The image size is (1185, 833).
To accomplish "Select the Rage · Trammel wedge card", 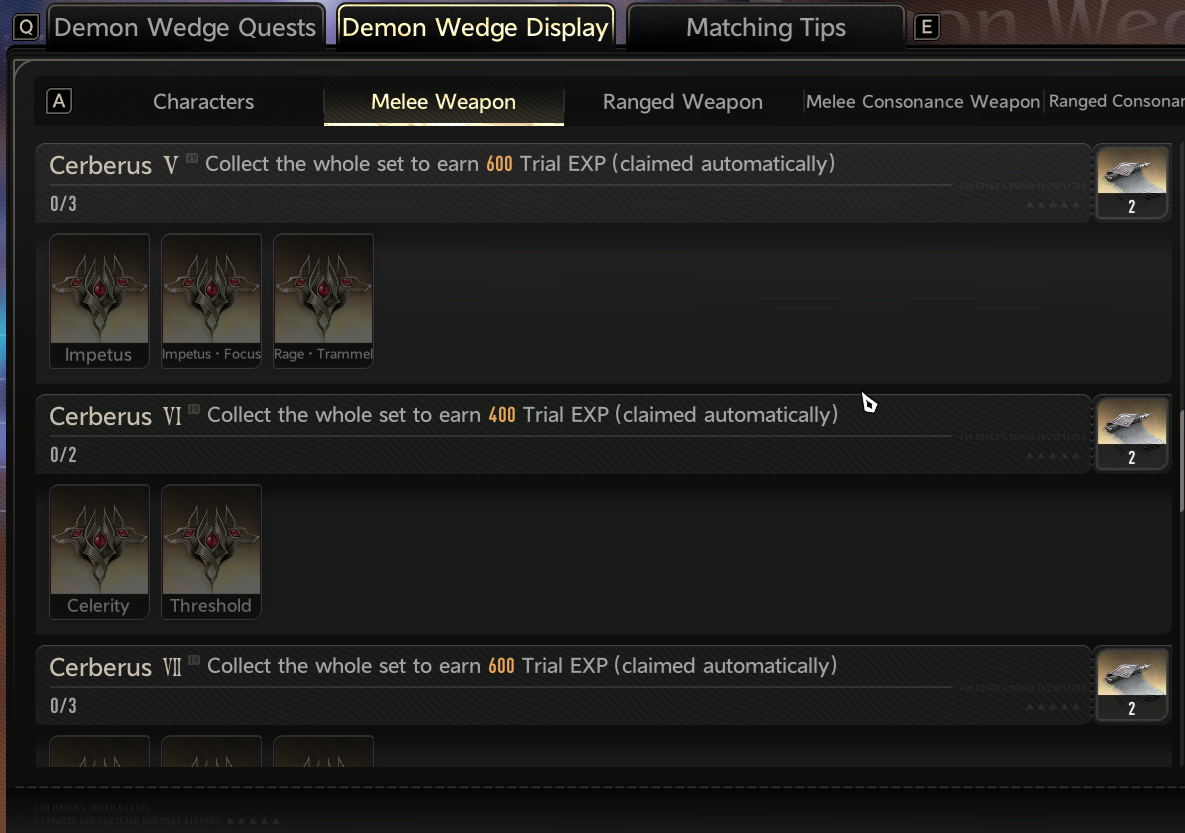I will [323, 300].
